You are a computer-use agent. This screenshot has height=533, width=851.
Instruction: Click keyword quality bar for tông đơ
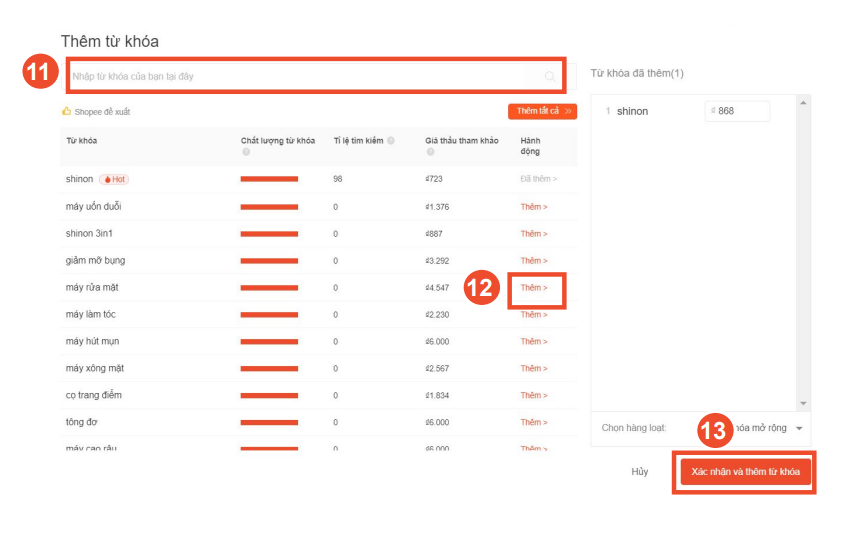(269, 422)
